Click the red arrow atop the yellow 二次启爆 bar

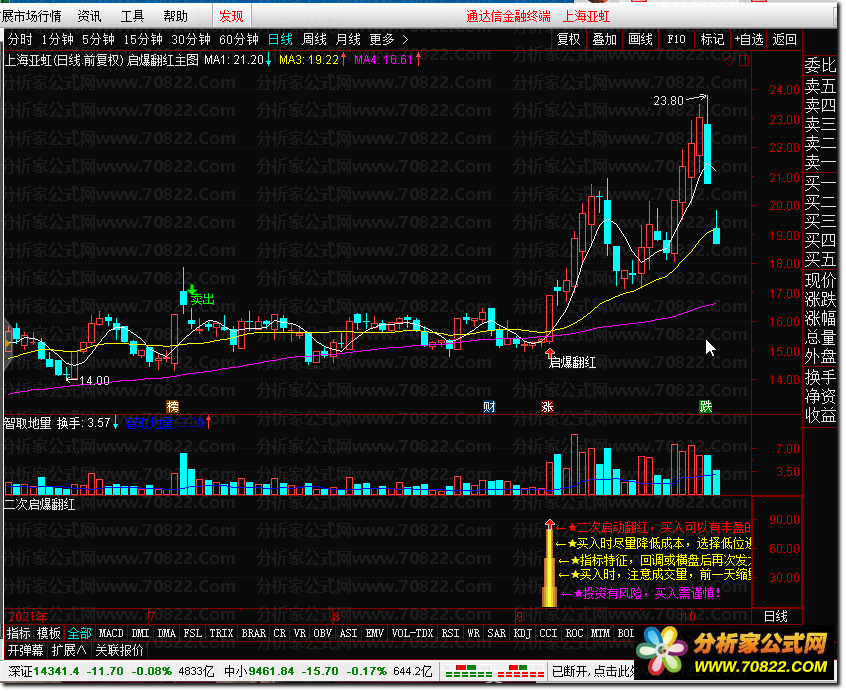pyautogui.click(x=550, y=524)
